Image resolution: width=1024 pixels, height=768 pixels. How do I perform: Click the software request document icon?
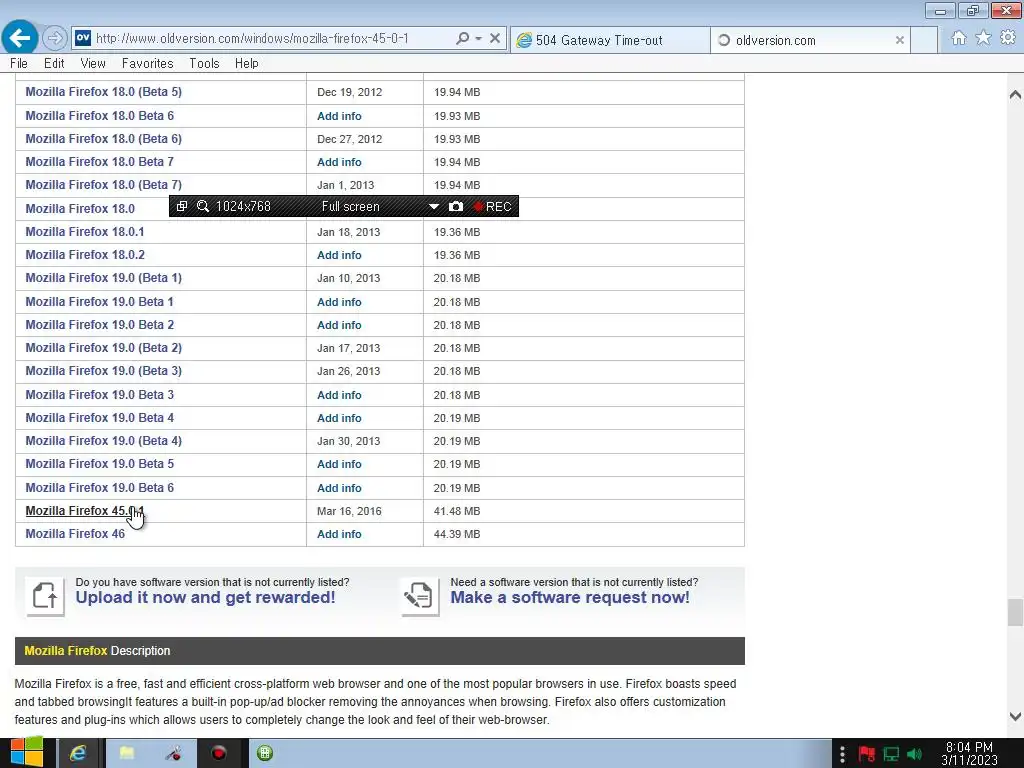coord(419,596)
